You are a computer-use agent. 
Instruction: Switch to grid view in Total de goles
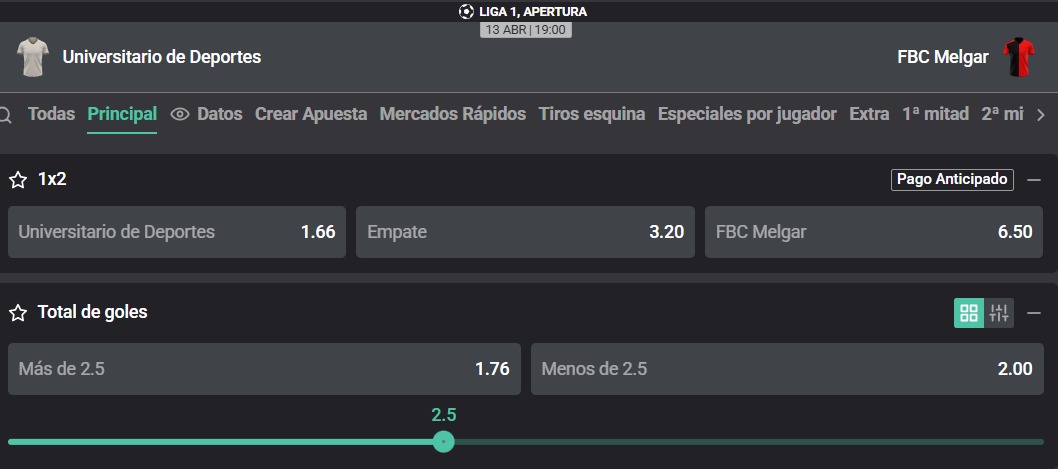[x=969, y=313]
